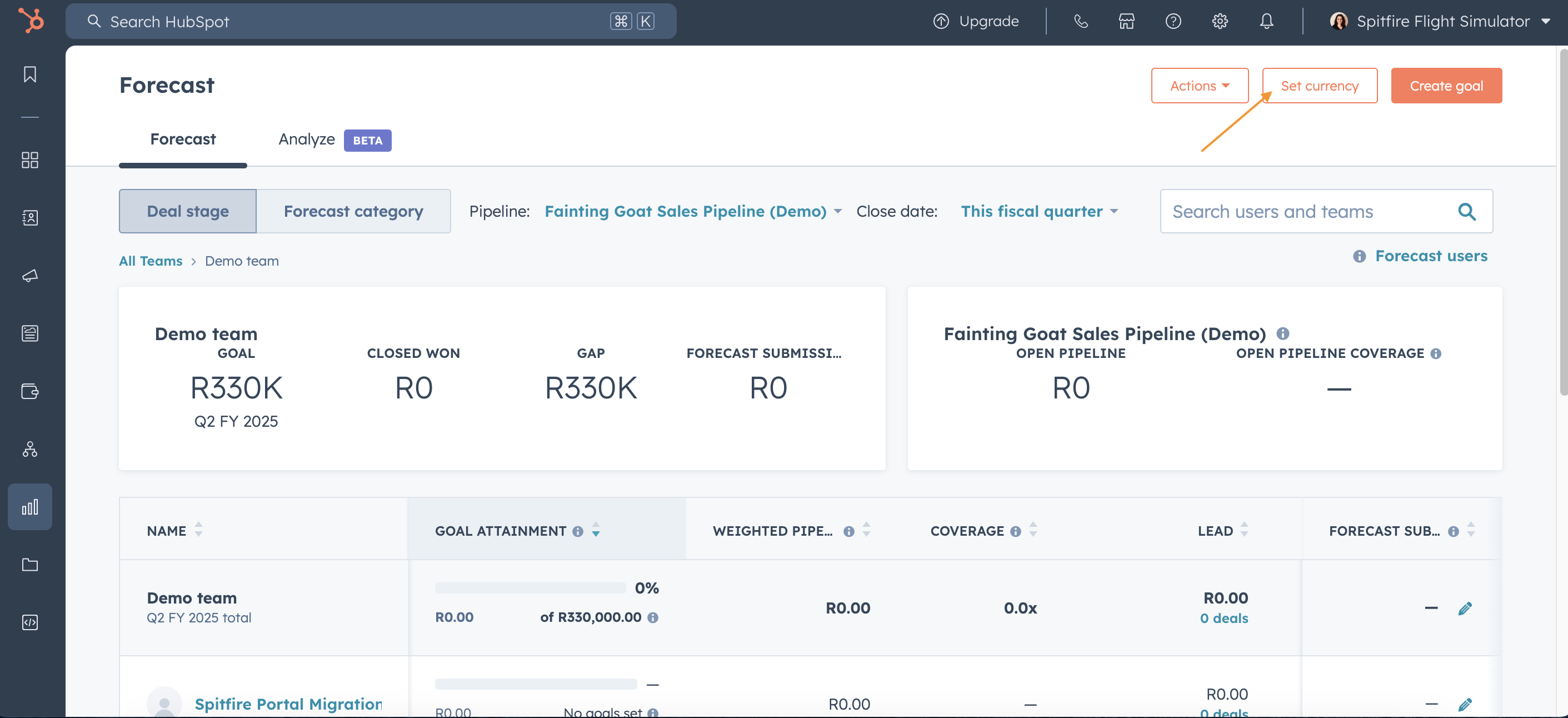Click Forecast Submission column info icon
Viewport: 1568px width, 718px height.
pos(1453,532)
